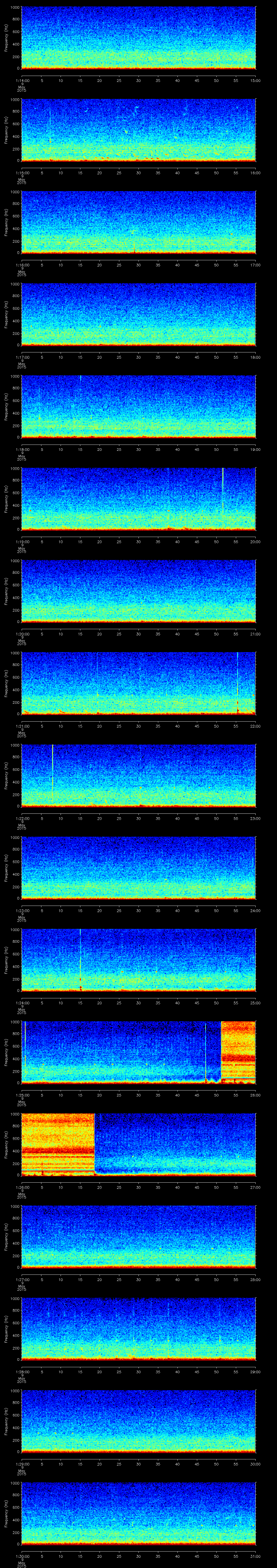Click the 28:00 end time label
This screenshot has height=1568, width=277.
click(256, 1279)
